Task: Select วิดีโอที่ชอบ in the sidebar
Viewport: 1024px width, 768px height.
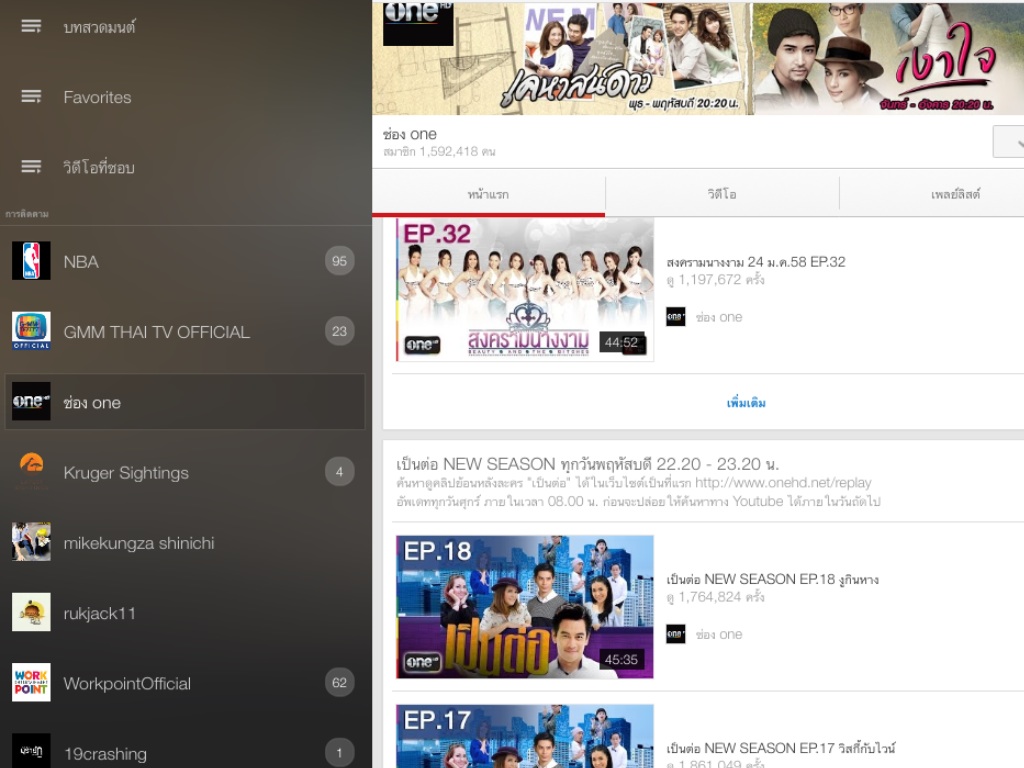Action: coord(99,167)
